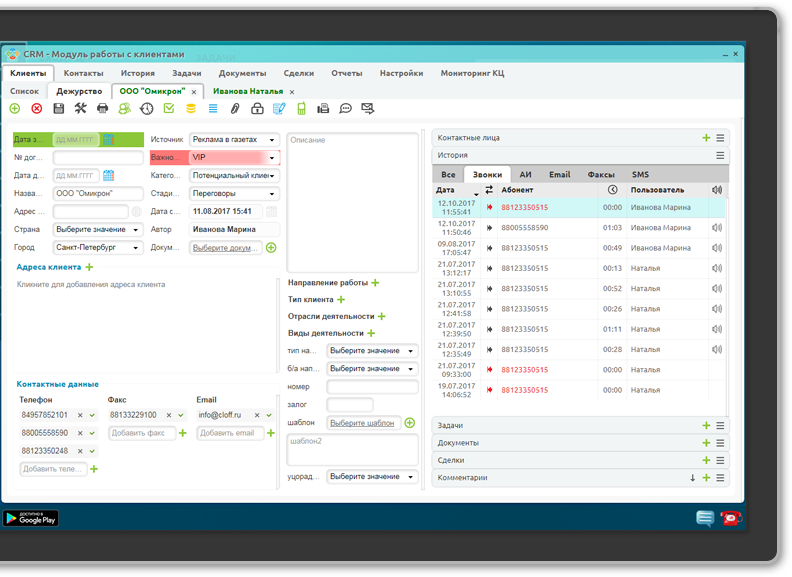This screenshot has width=792, height=577.
Task: Open the Отчеты main tab
Action: click(346, 73)
